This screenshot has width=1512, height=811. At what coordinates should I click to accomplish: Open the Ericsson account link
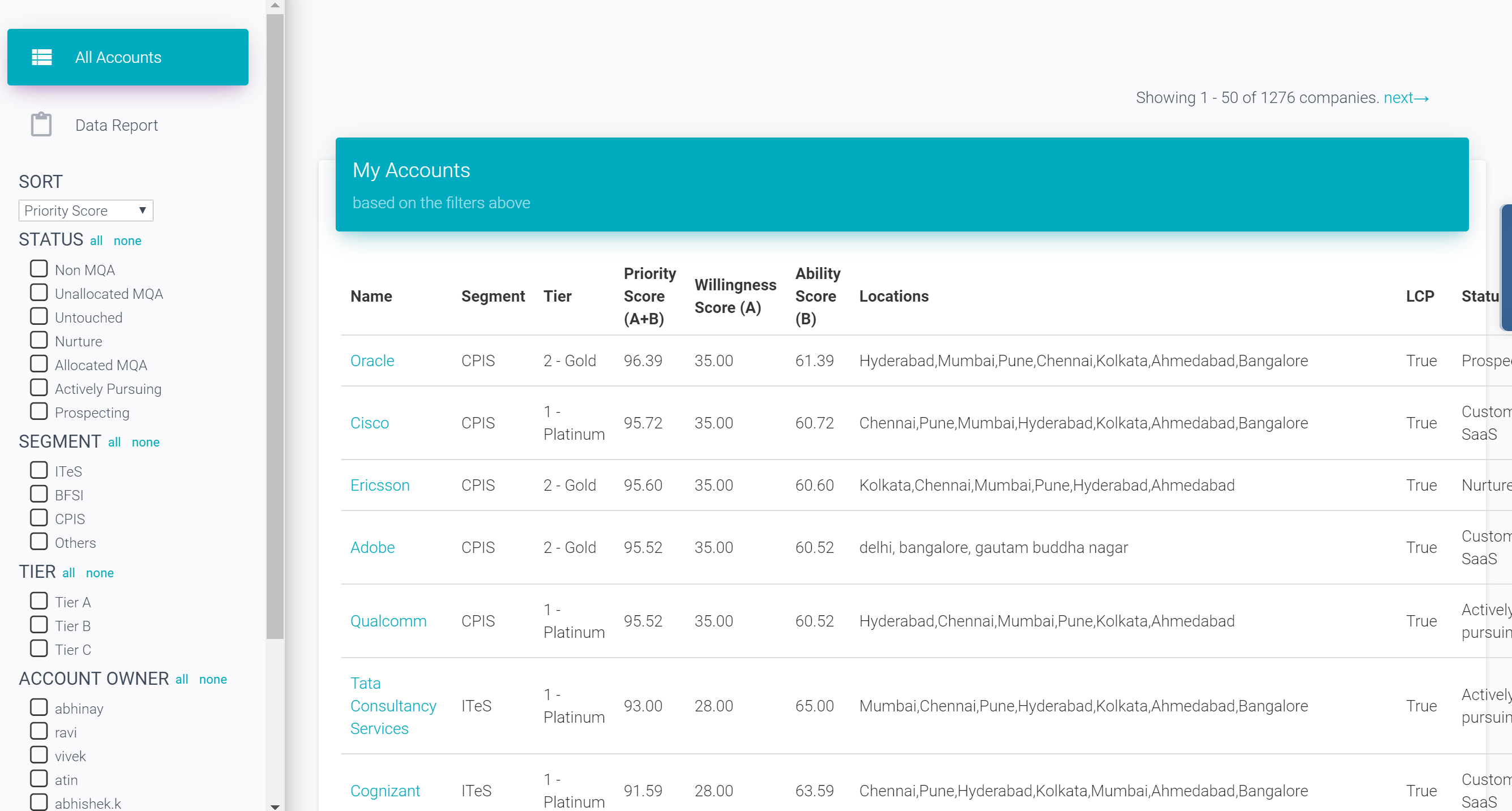point(380,484)
